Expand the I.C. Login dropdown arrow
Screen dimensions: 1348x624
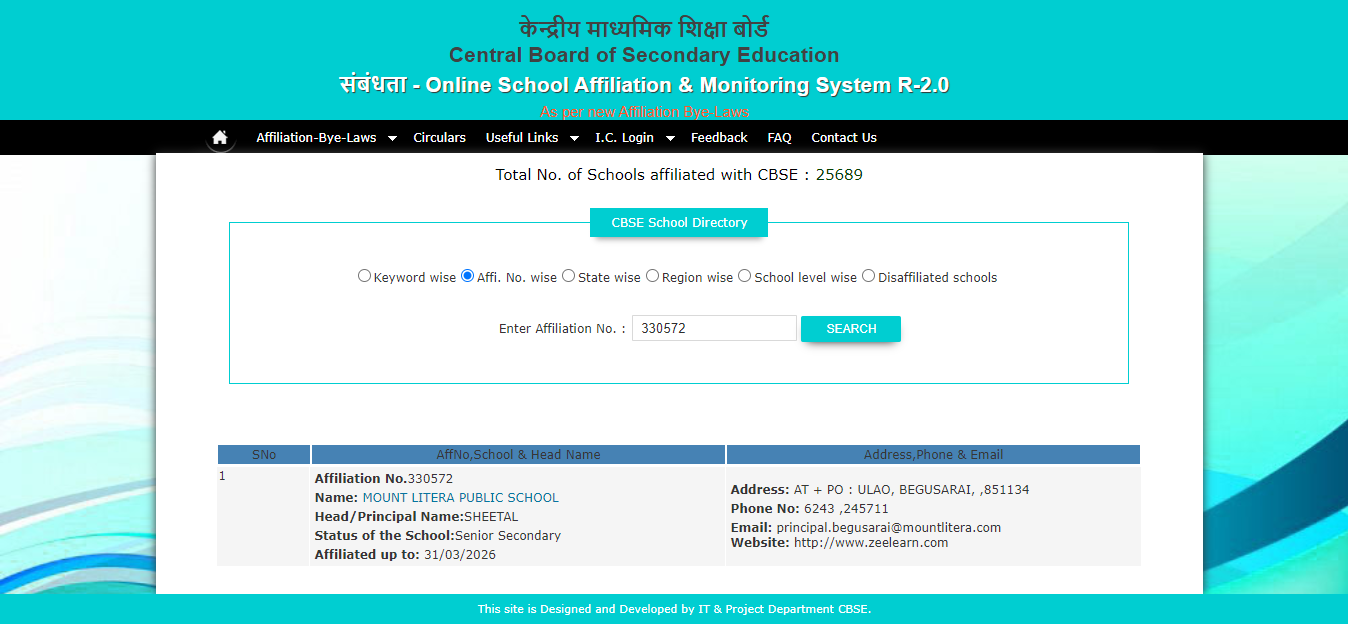(x=670, y=138)
